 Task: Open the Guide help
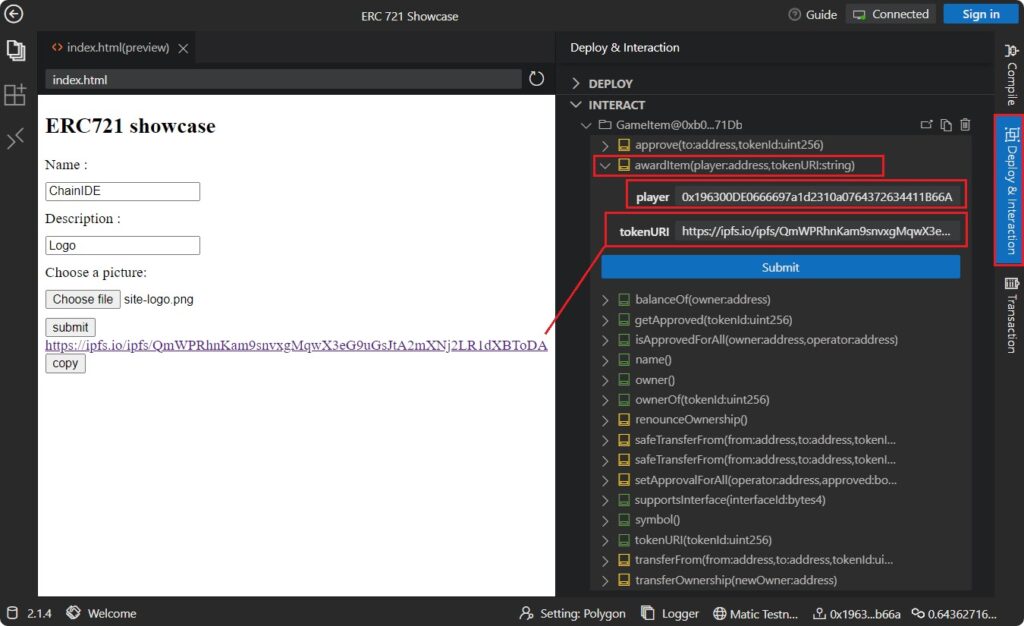click(812, 14)
